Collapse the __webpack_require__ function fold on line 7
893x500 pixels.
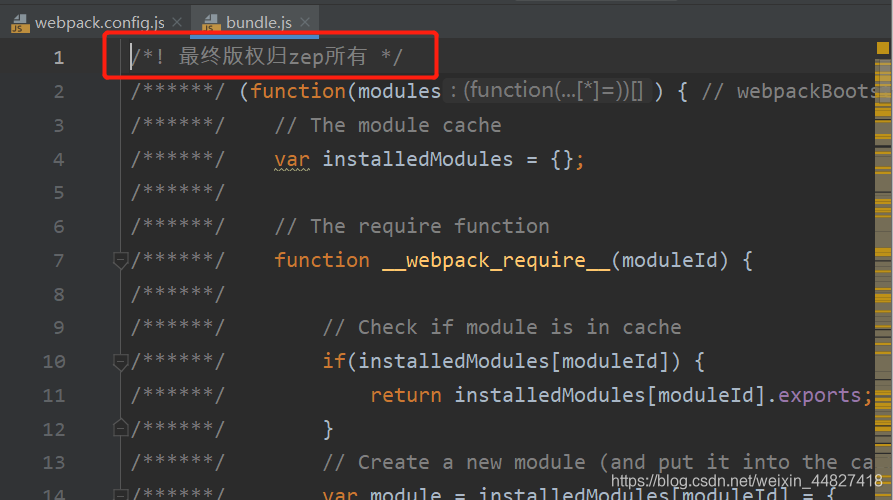(120, 260)
